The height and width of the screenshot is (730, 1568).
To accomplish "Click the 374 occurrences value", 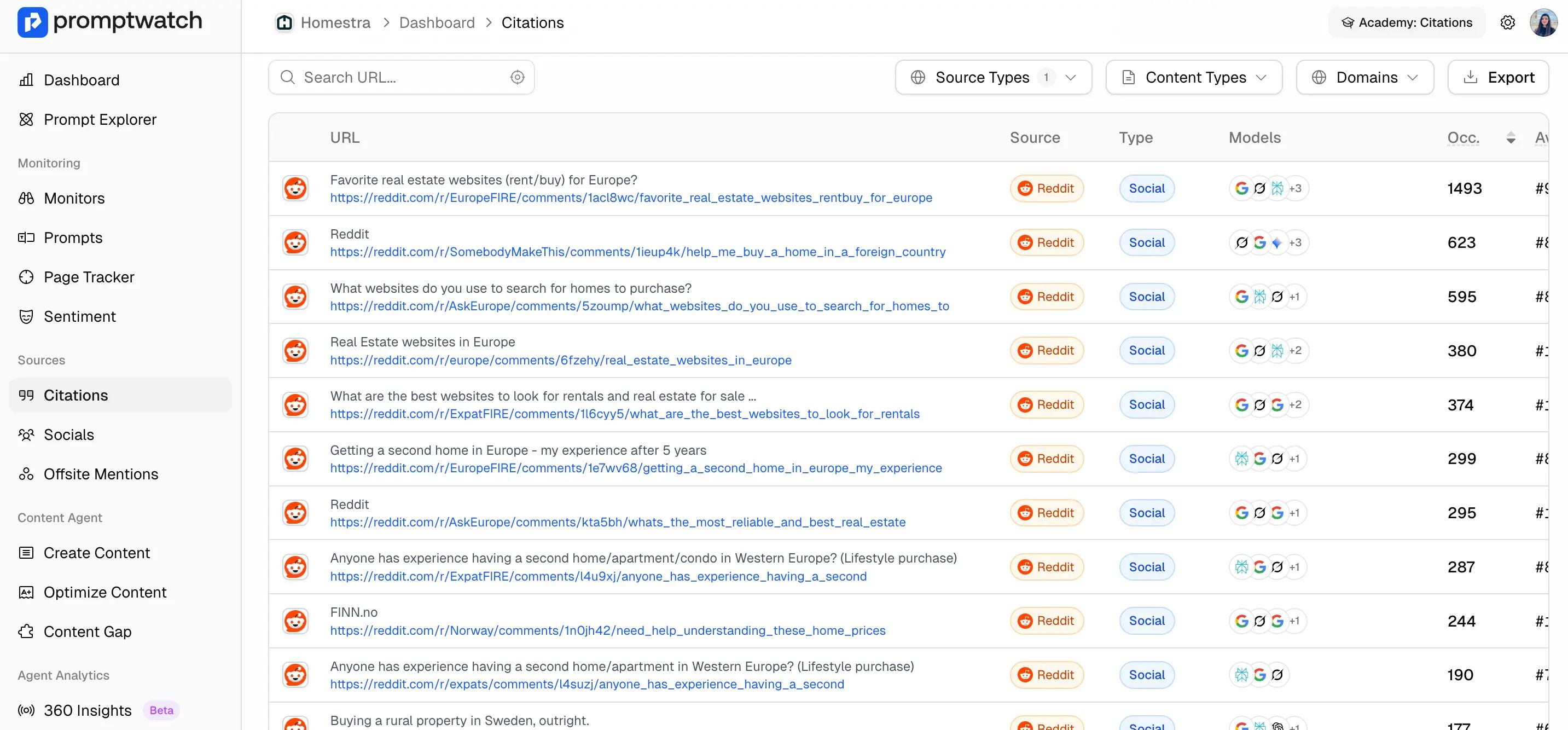I will (x=1460, y=405).
